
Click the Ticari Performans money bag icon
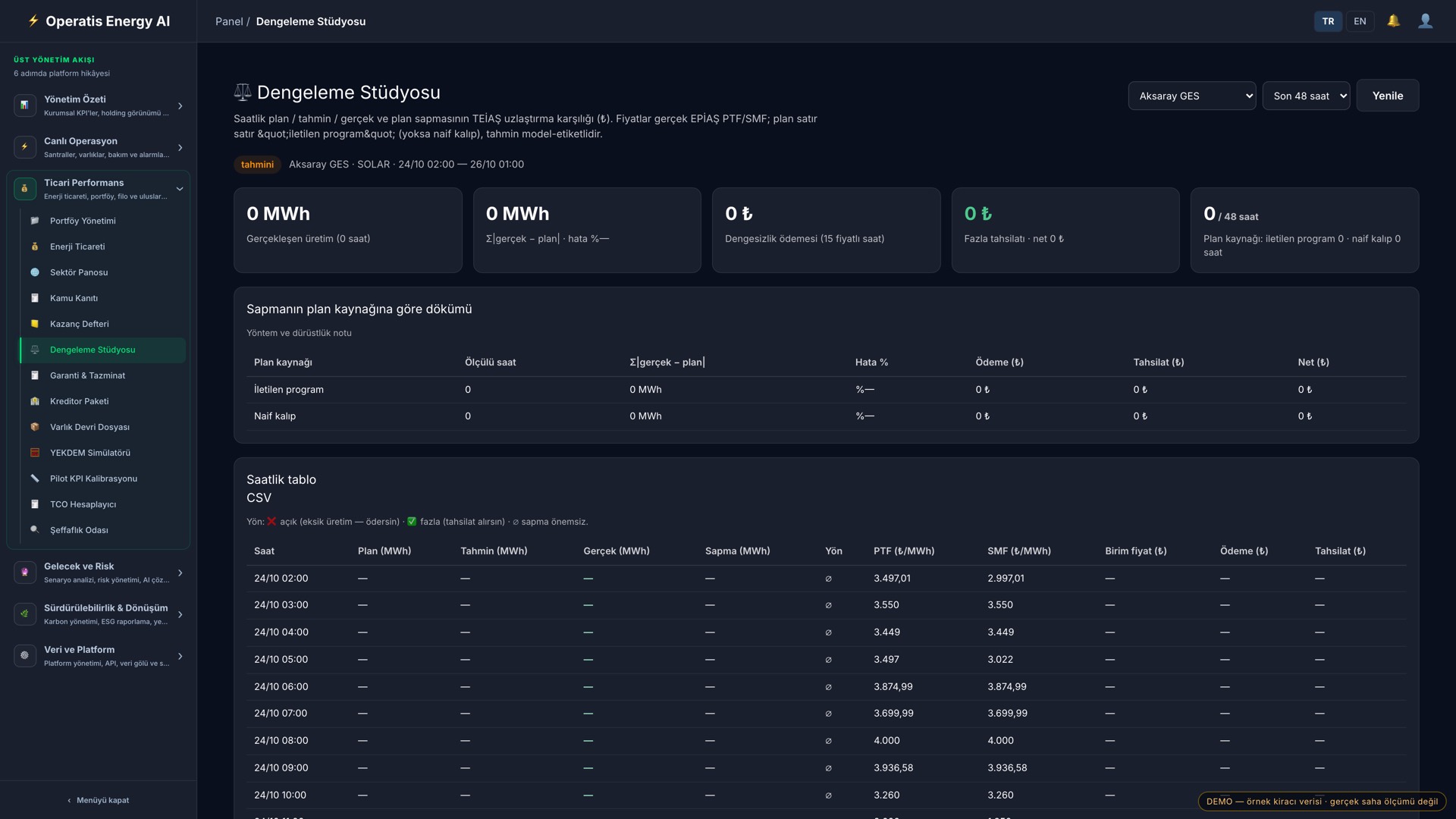24,189
